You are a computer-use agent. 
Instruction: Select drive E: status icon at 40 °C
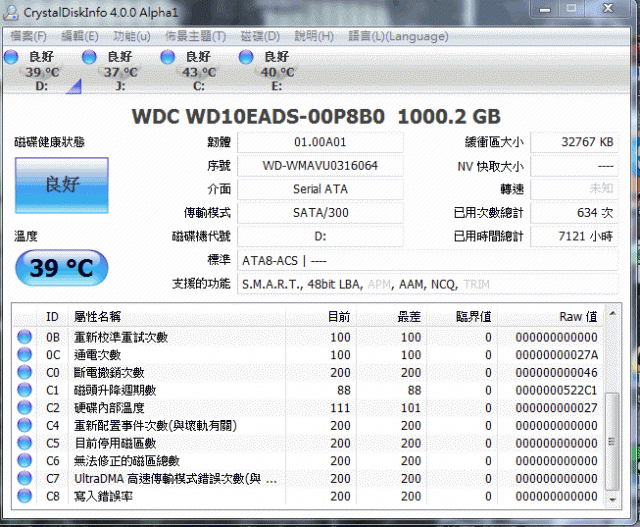[x=246, y=57]
